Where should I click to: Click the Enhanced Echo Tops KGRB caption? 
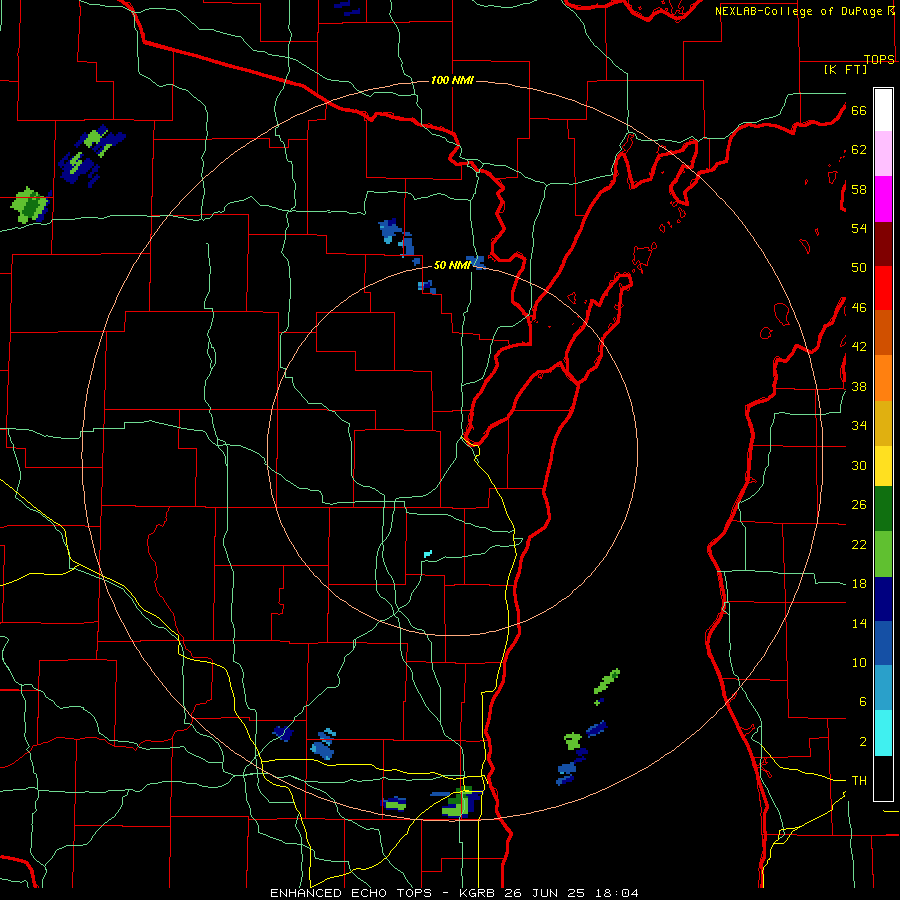[454, 893]
